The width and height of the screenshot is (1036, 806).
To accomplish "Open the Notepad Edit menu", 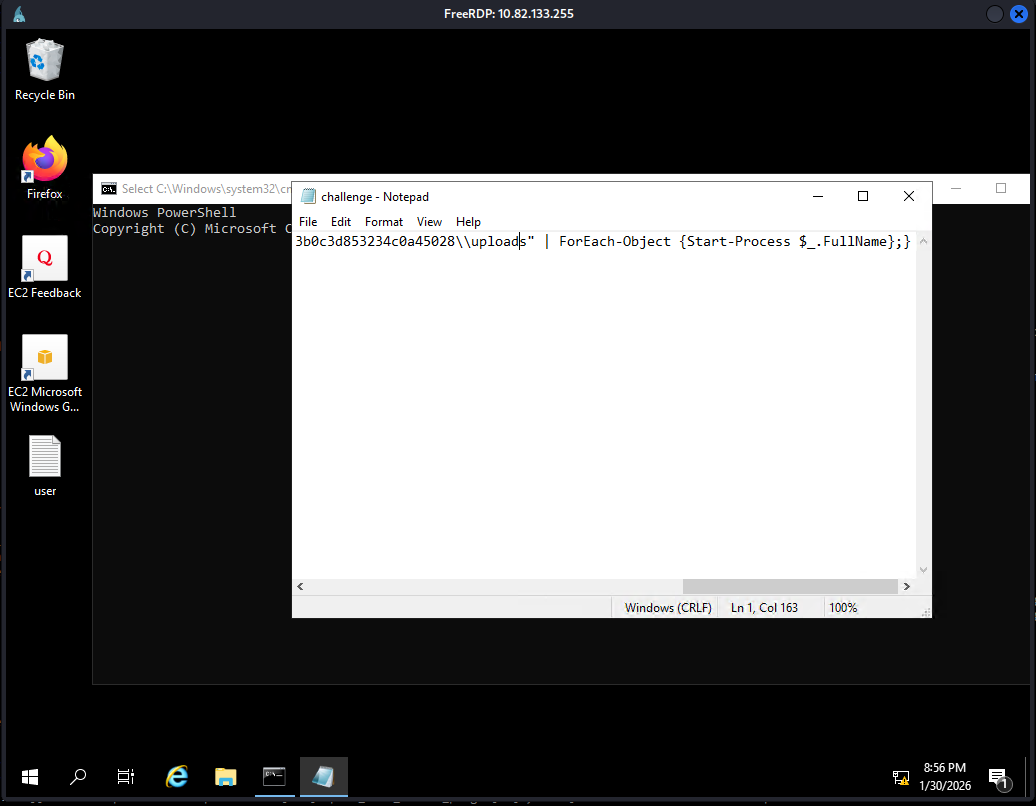I will click(341, 222).
